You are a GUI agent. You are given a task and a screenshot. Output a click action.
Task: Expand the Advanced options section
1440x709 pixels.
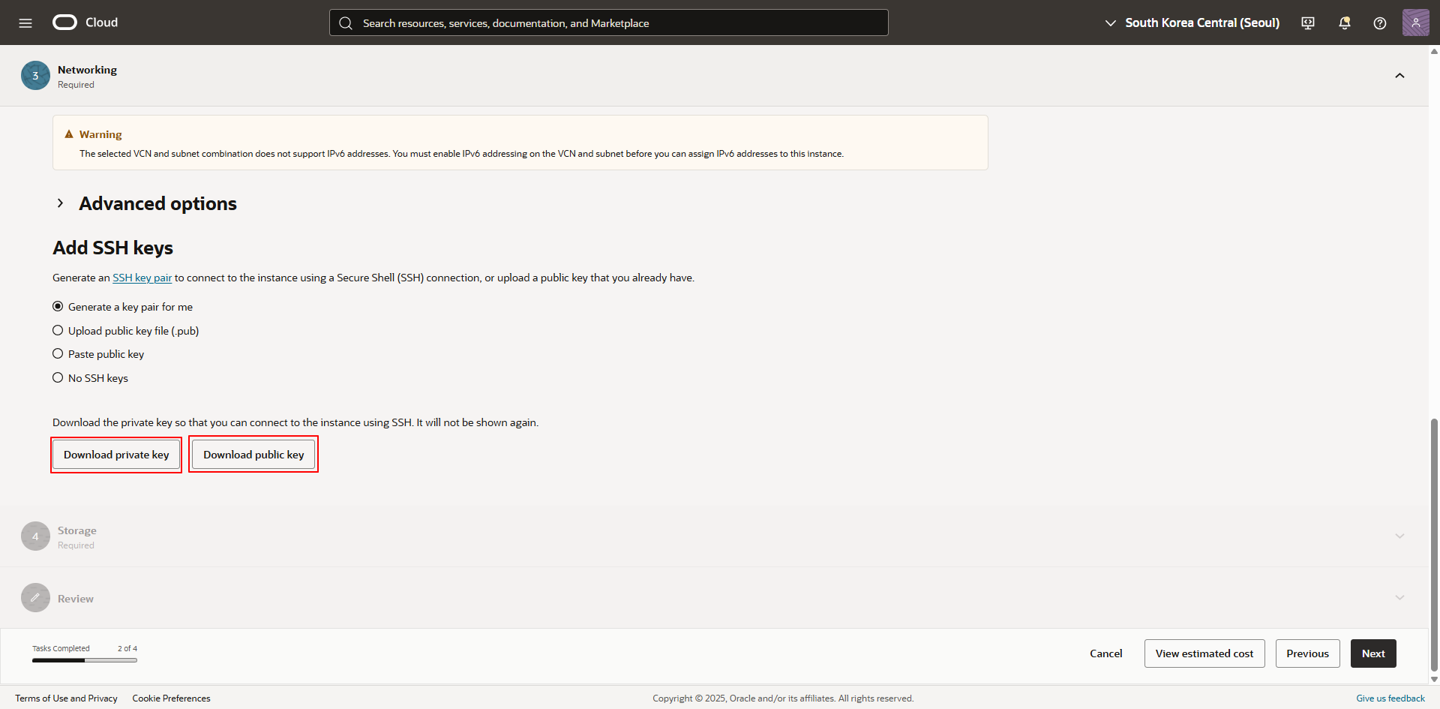tap(61, 204)
